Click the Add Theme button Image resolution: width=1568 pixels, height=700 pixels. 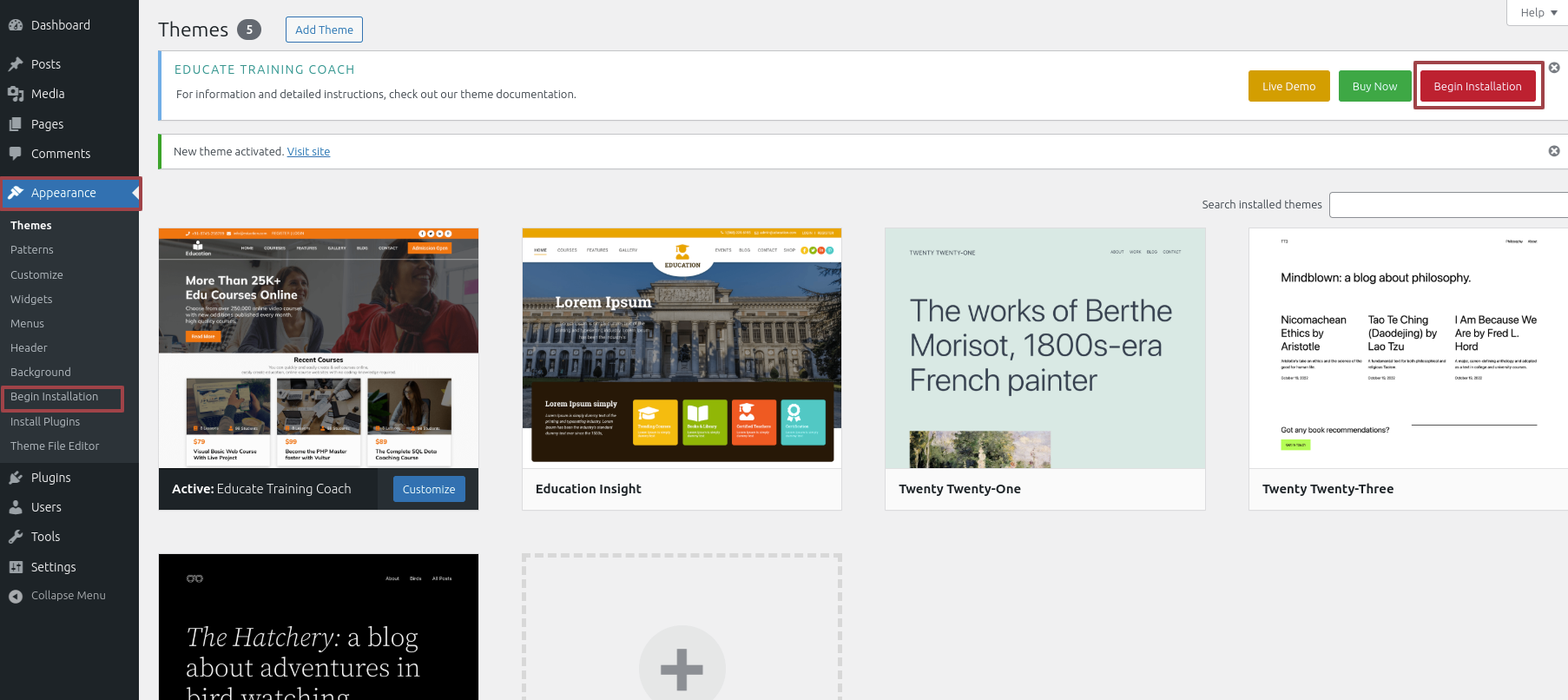point(324,30)
